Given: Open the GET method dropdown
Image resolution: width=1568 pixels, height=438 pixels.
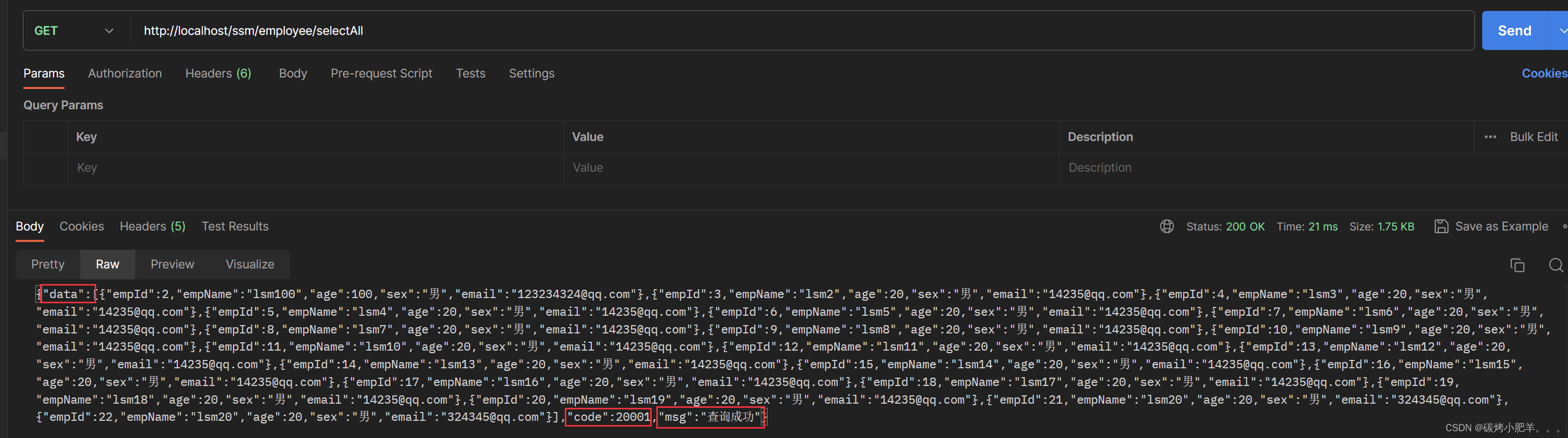Looking at the screenshot, I should [x=74, y=31].
